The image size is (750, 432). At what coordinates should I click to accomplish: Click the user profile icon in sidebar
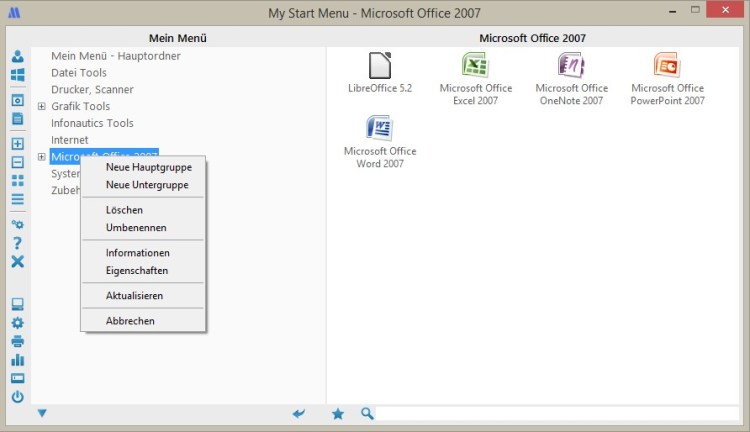tap(18, 56)
